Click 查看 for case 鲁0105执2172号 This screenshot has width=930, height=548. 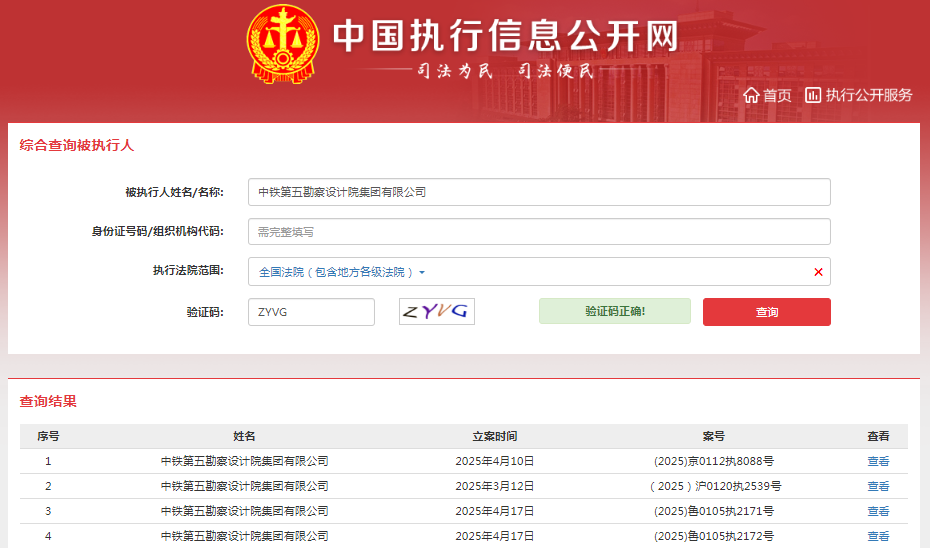[878, 536]
